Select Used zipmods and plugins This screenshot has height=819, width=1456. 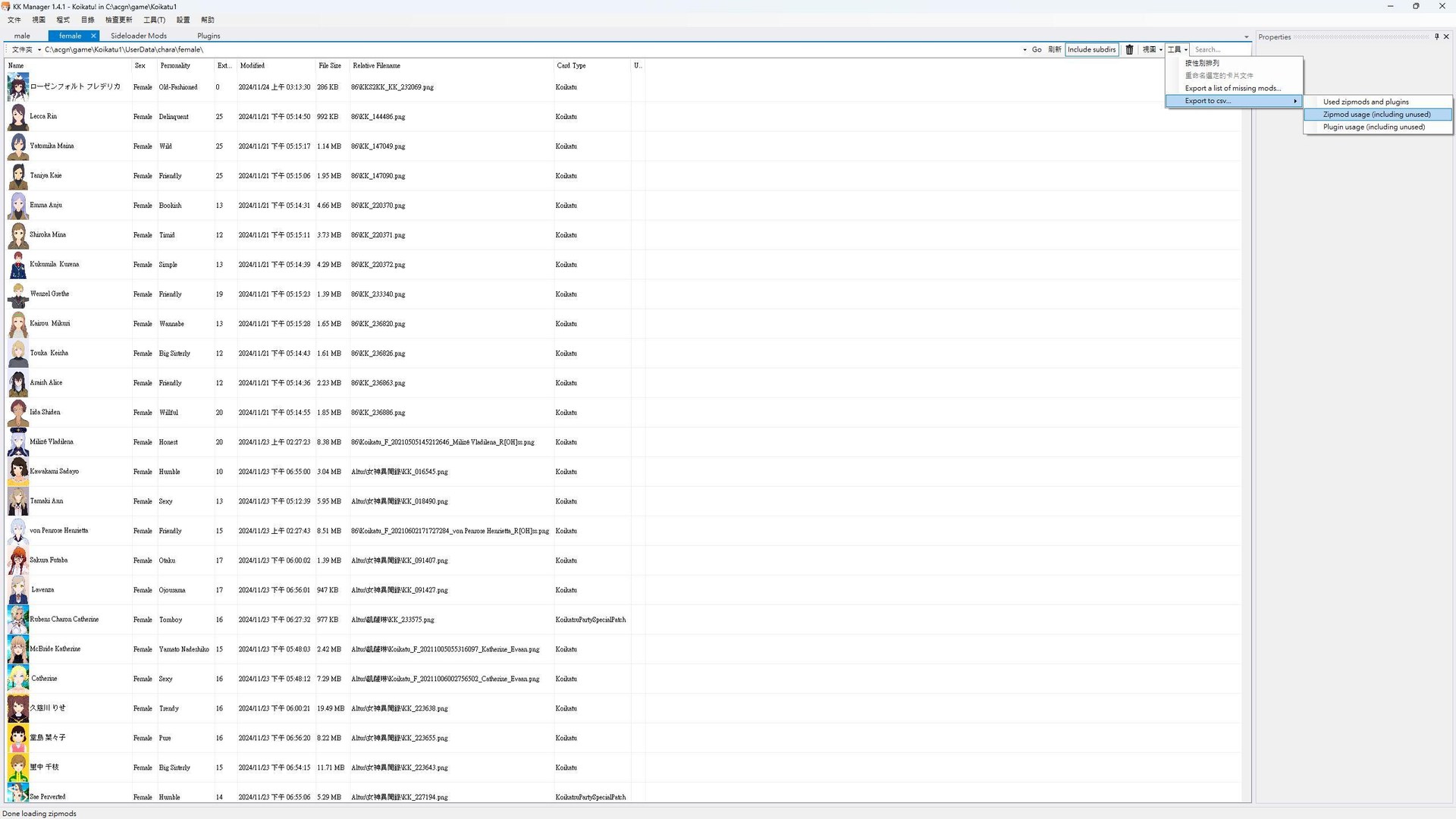(x=1365, y=102)
